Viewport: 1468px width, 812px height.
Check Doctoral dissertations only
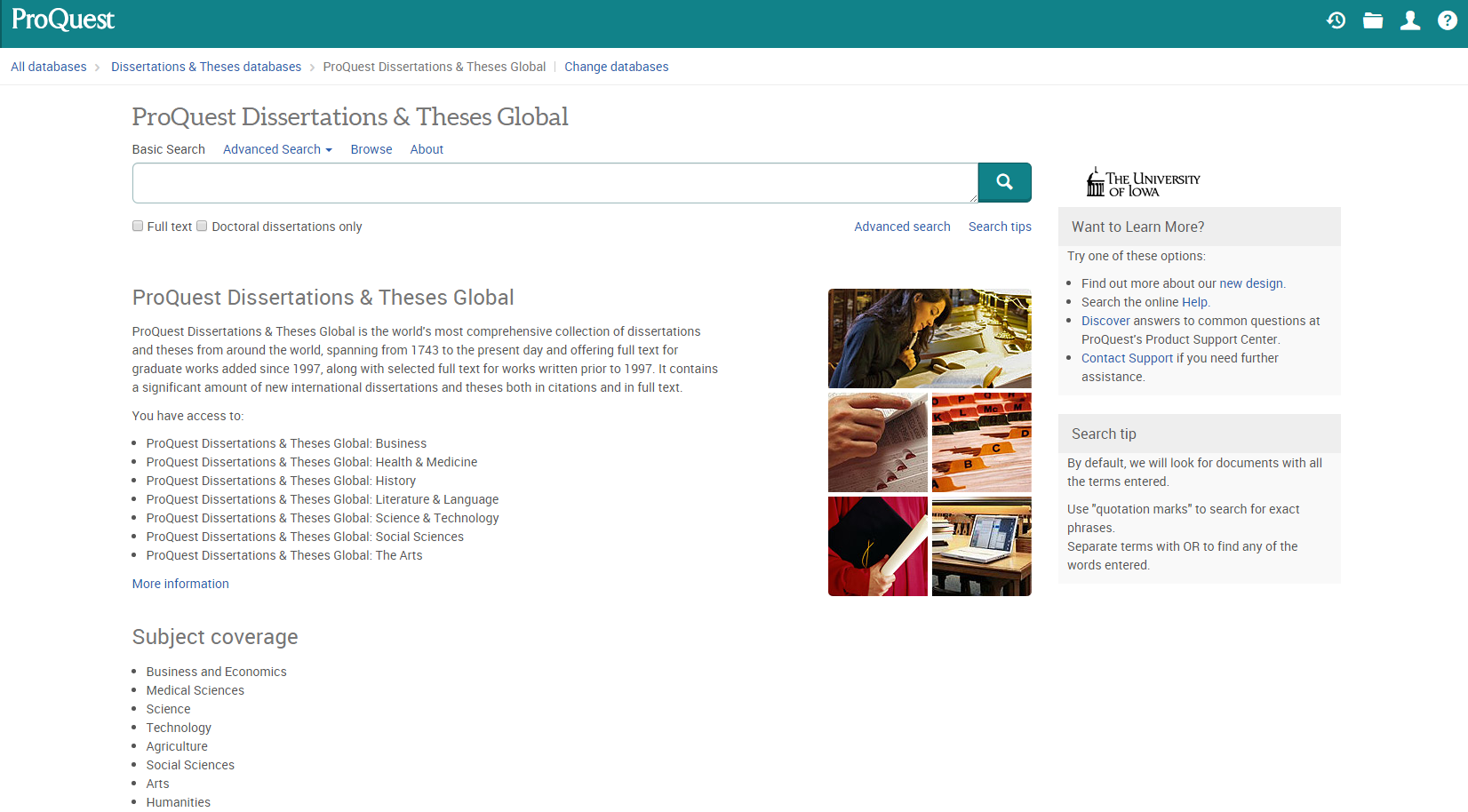(x=202, y=226)
